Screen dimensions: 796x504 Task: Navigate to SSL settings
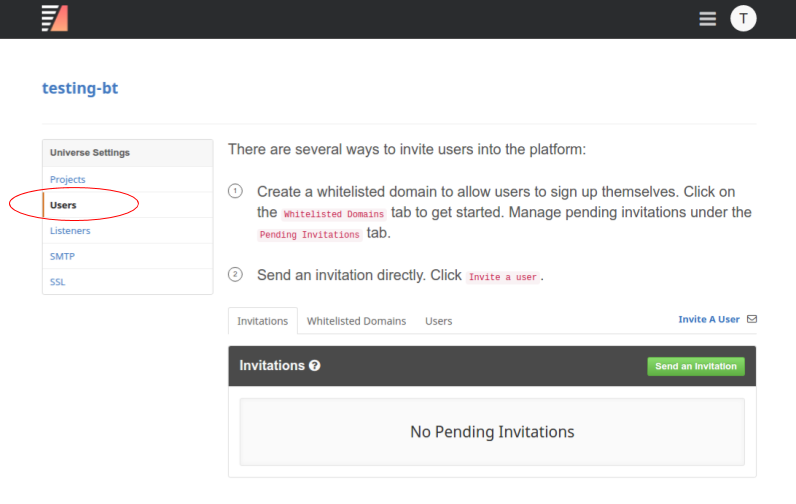pos(58,282)
